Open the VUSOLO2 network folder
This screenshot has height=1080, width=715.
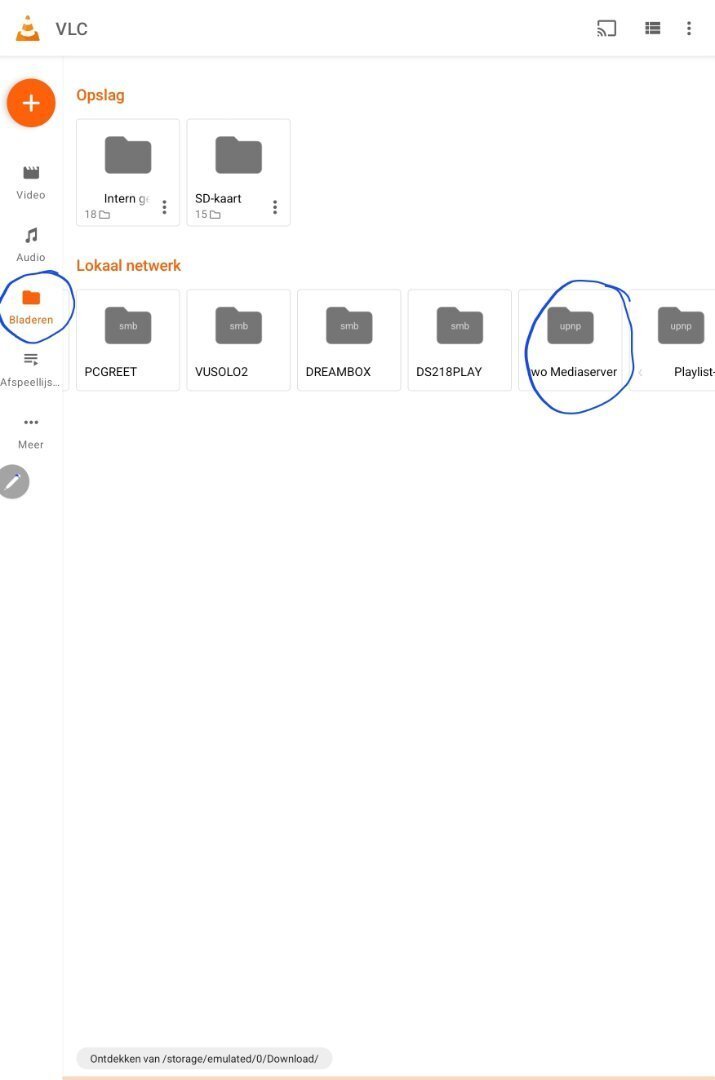(238, 339)
